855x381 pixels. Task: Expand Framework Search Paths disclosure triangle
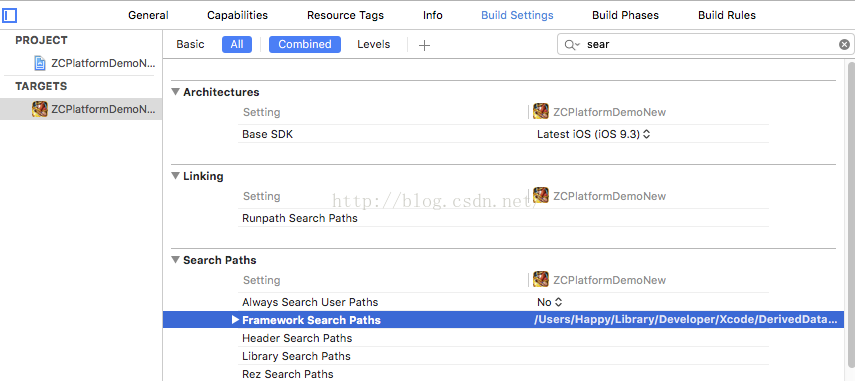[x=236, y=319]
